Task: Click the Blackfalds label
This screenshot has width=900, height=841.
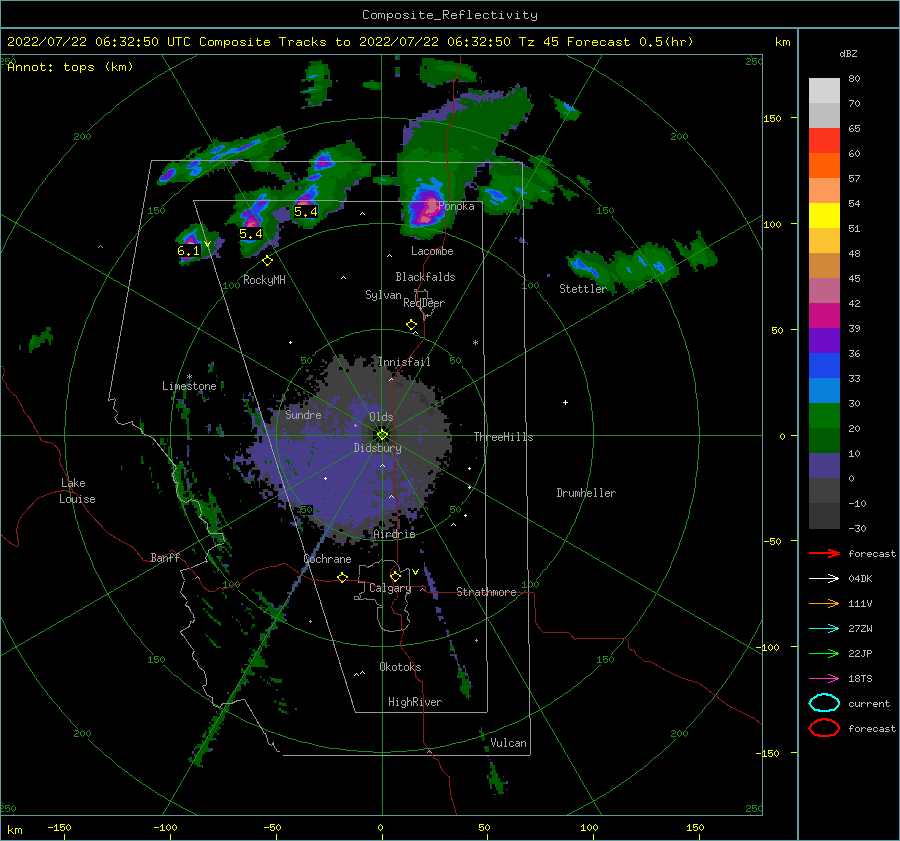Action: [425, 277]
